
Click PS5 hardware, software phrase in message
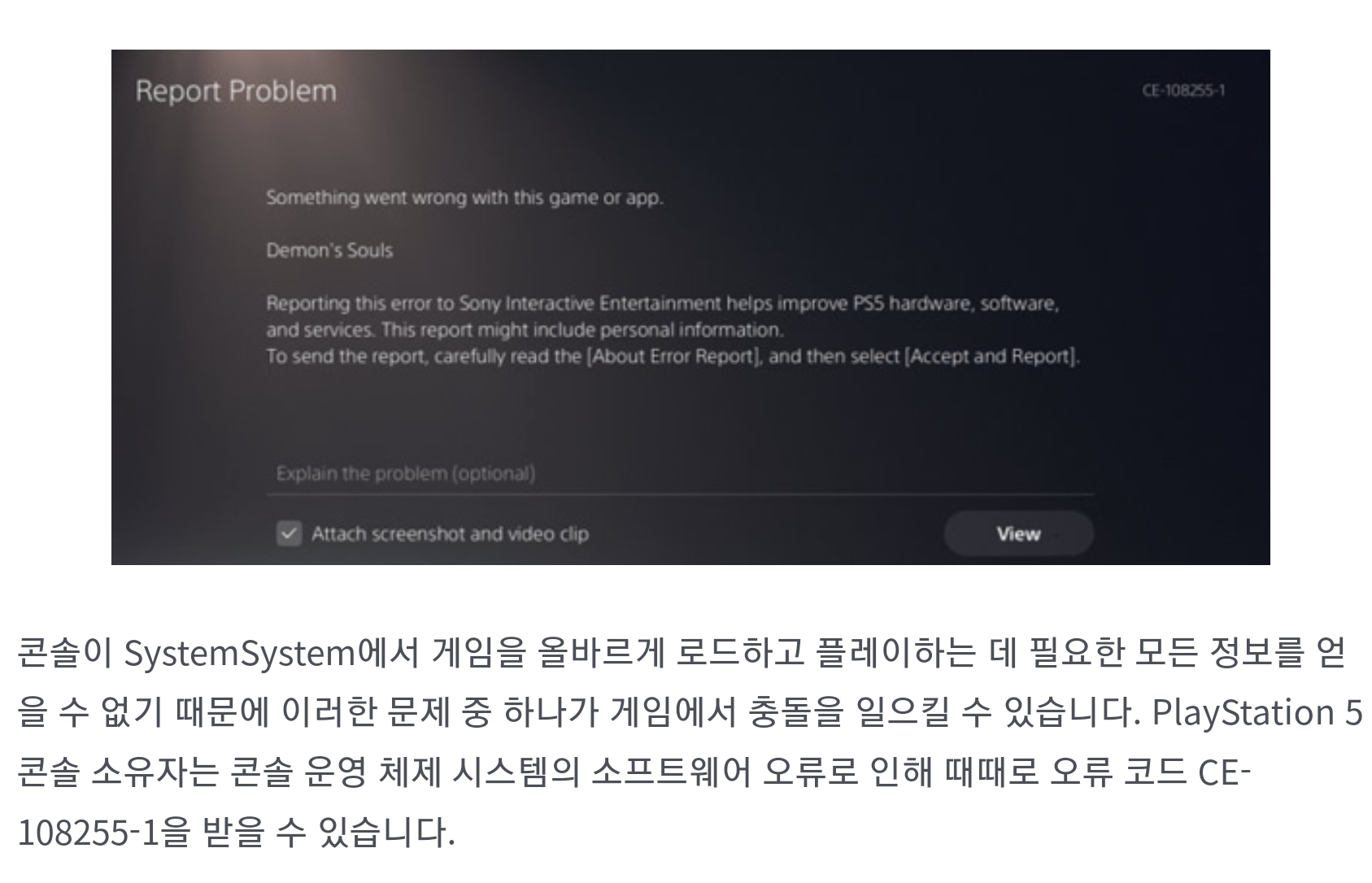click(956, 303)
